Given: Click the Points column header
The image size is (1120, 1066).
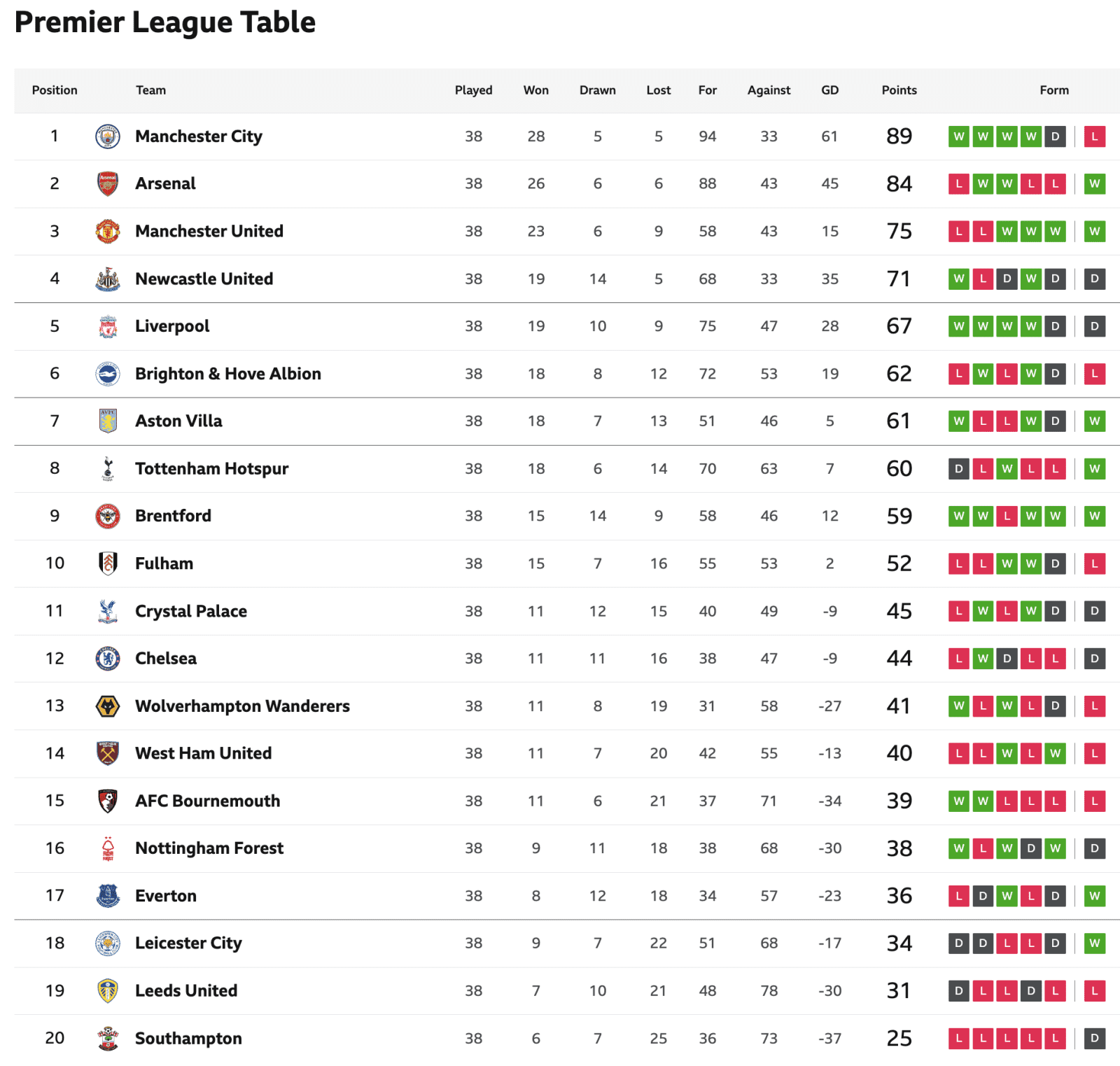Looking at the screenshot, I should tap(899, 90).
